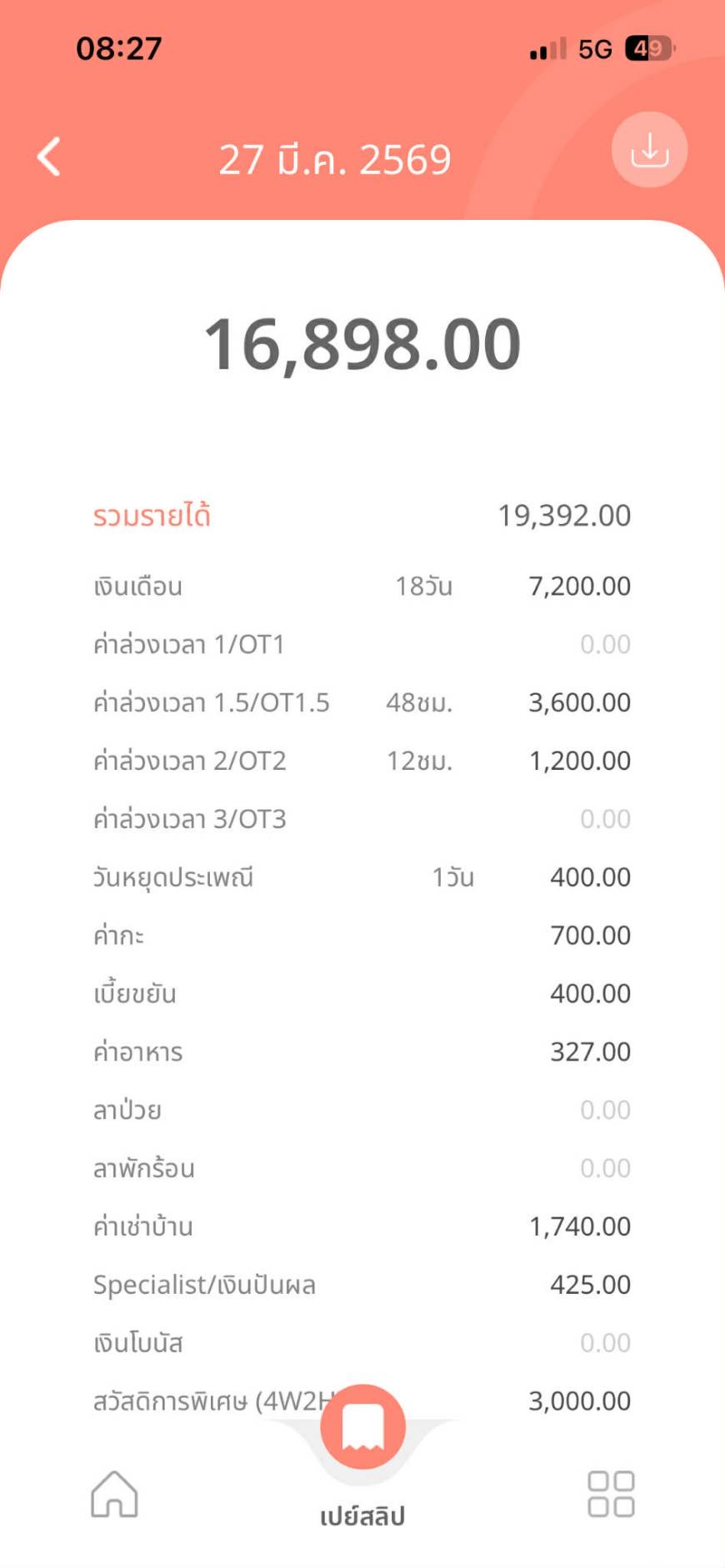Viewport: 725px width, 1568px height.
Task: Tap the ค่ากะ shift allowance row
Action: tap(362, 936)
